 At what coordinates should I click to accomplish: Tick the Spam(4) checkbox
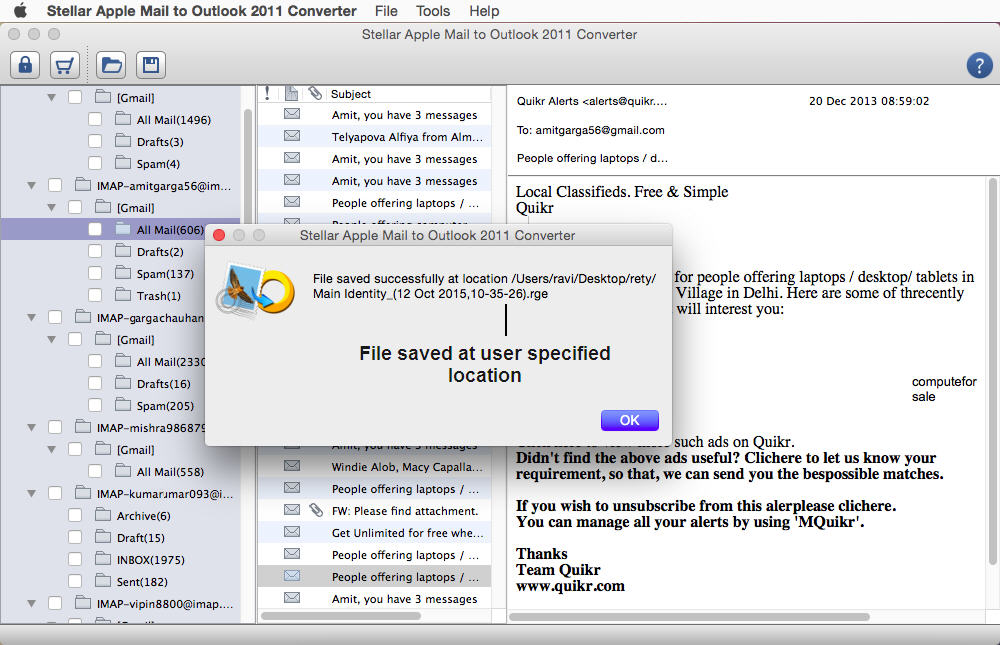pyautogui.click(x=95, y=163)
